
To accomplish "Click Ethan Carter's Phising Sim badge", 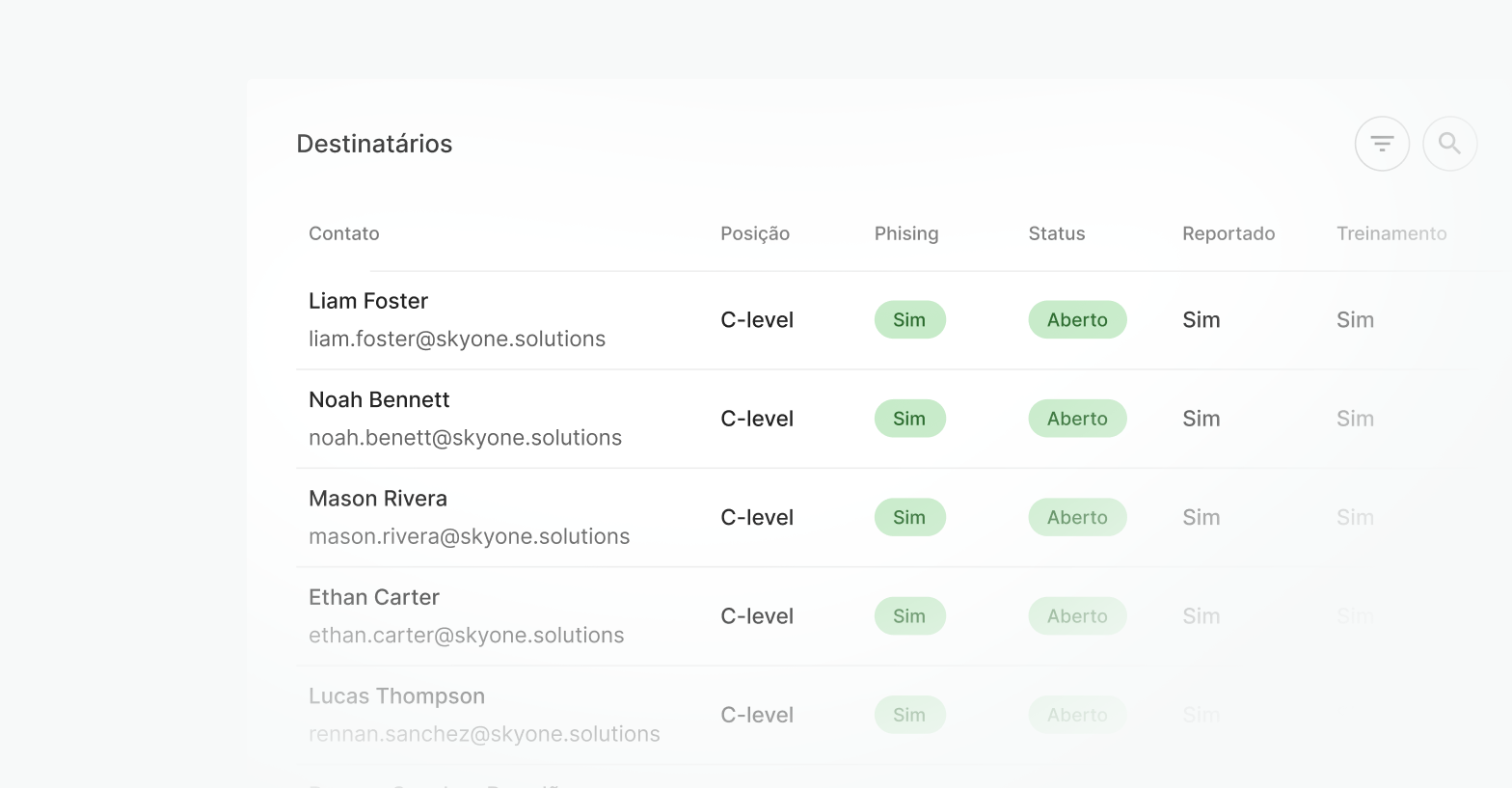I will 909,616.
